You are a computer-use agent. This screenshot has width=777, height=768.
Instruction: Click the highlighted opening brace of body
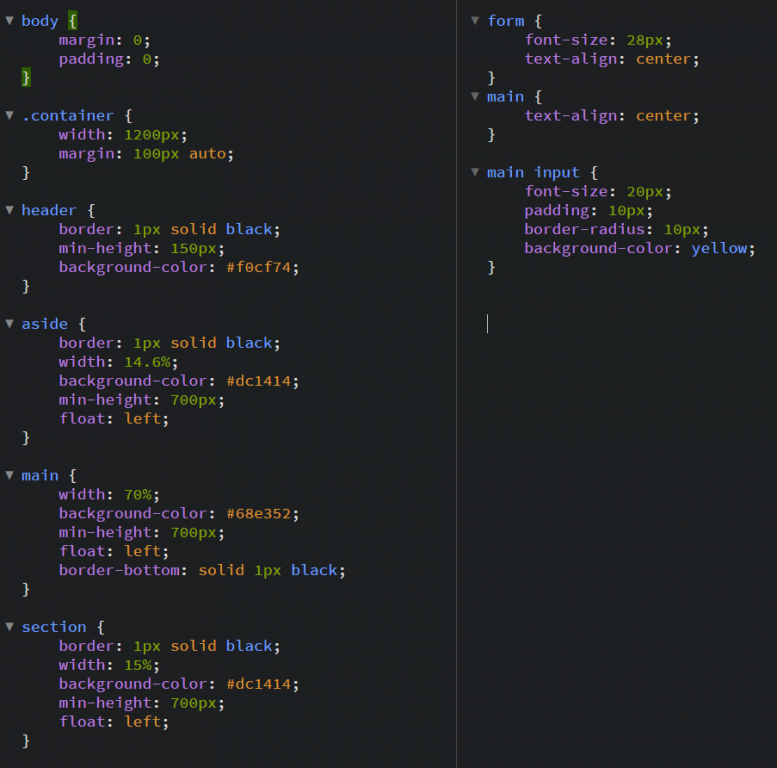click(x=73, y=21)
